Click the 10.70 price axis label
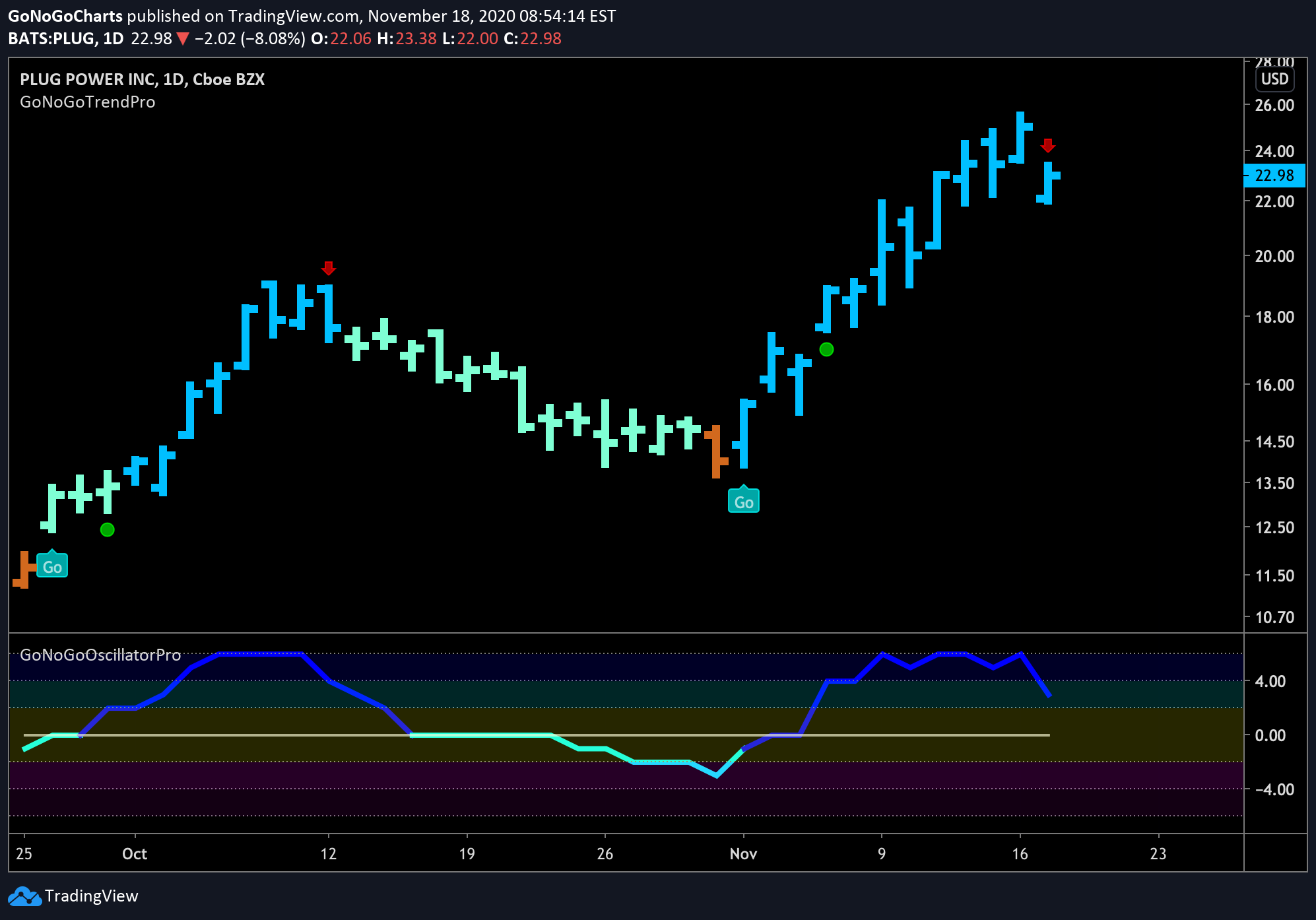 pyautogui.click(x=1274, y=617)
